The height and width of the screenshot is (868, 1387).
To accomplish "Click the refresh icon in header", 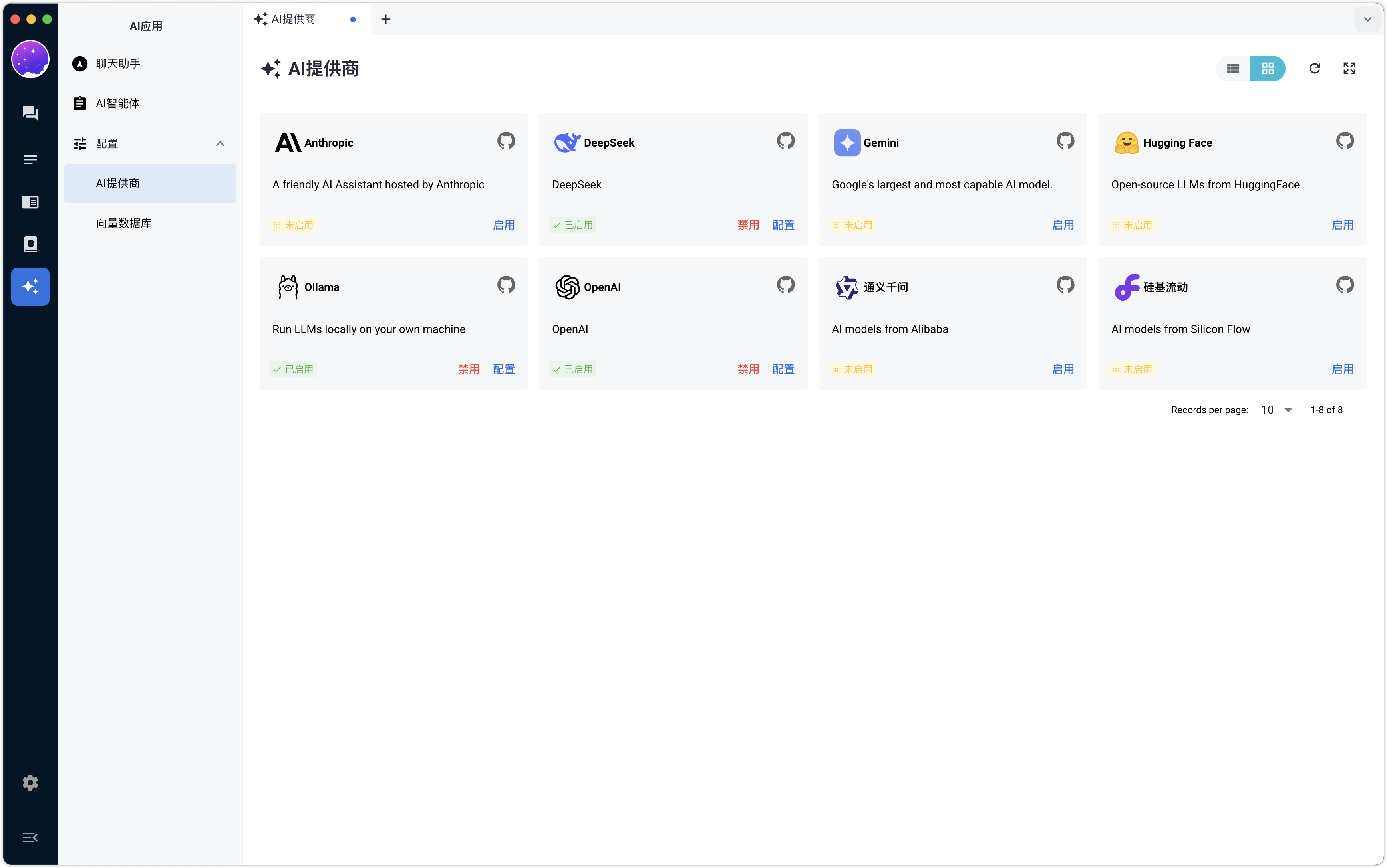I will (x=1315, y=69).
